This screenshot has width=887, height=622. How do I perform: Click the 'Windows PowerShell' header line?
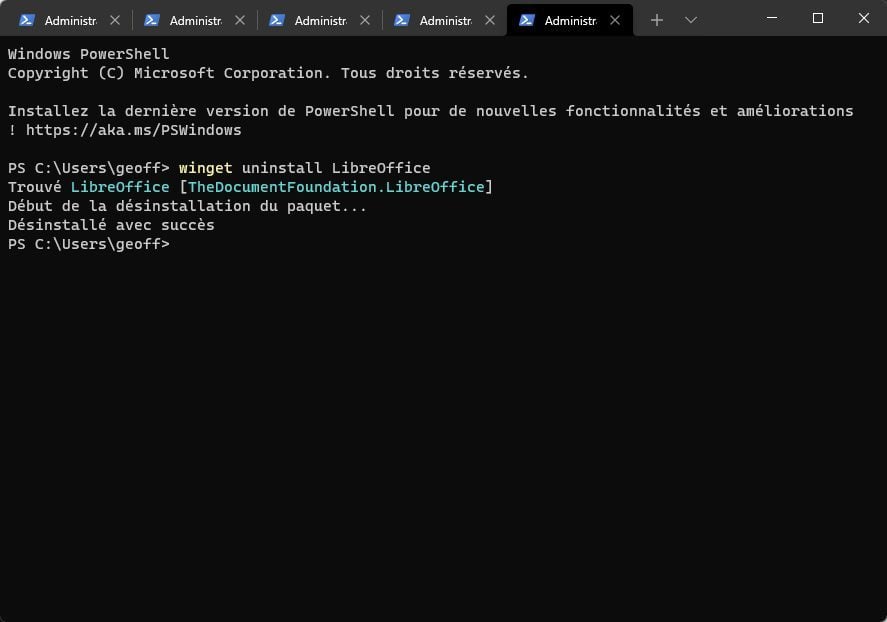pyautogui.click(x=89, y=54)
